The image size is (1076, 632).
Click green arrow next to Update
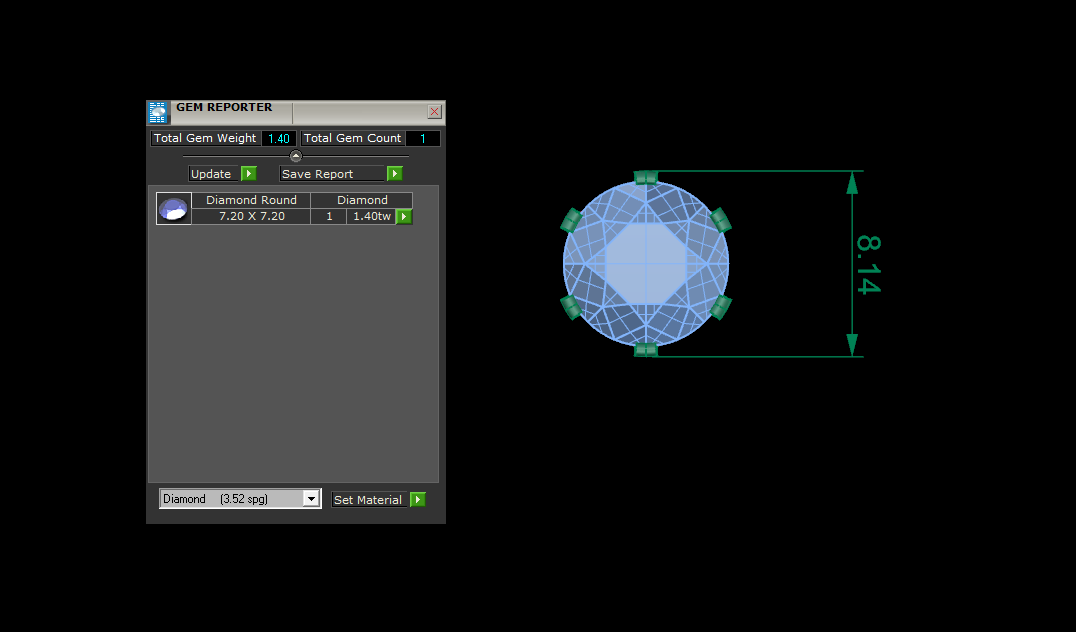(249, 174)
